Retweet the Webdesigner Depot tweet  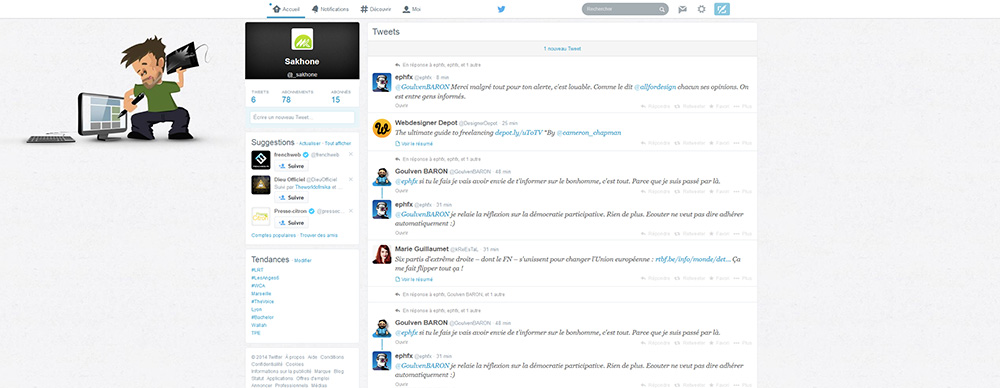[x=690, y=144]
